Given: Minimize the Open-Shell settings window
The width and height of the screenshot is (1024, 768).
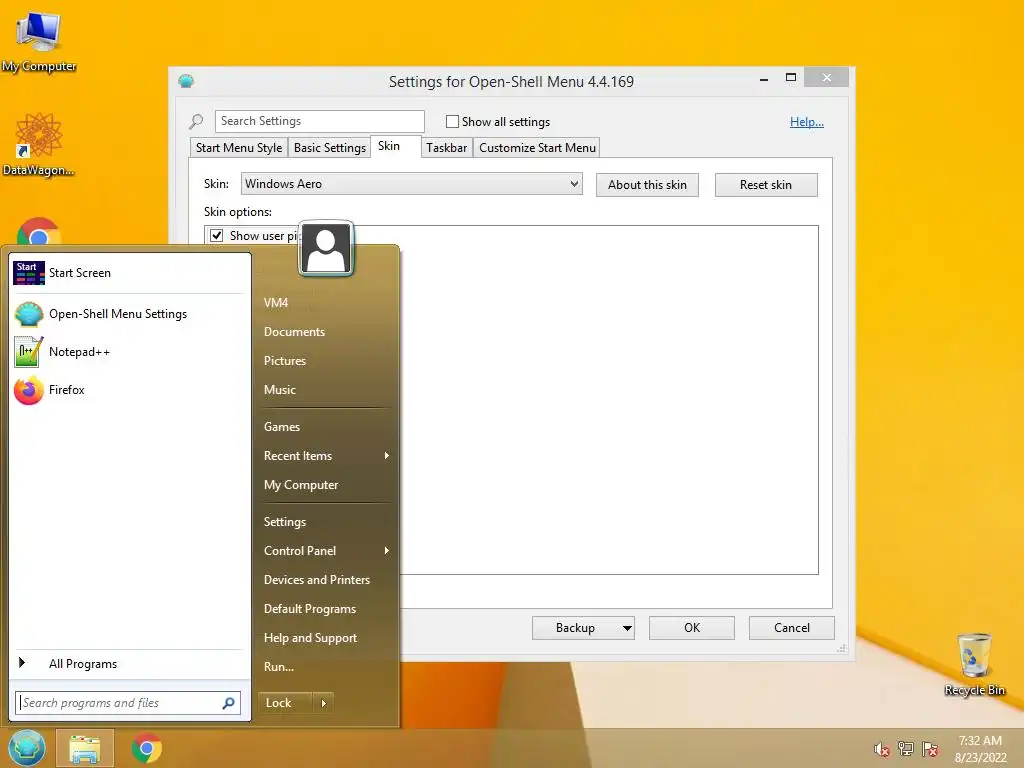Looking at the screenshot, I should [x=763, y=78].
